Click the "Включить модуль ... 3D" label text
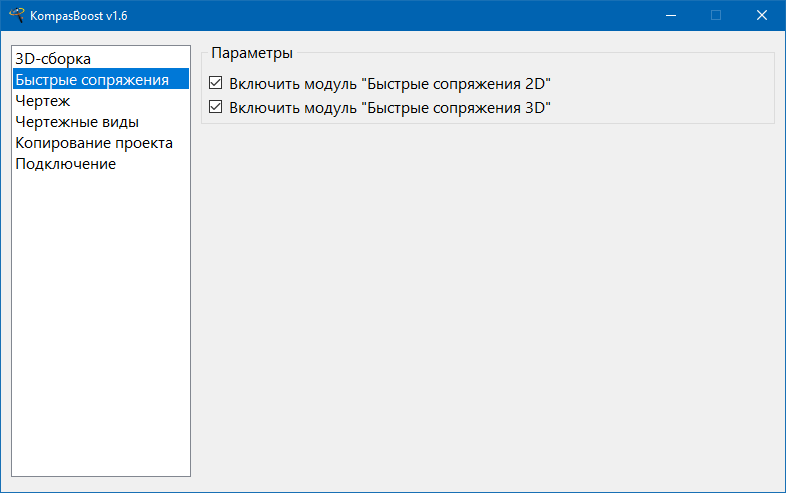This screenshot has height=493, width=786. coord(390,108)
